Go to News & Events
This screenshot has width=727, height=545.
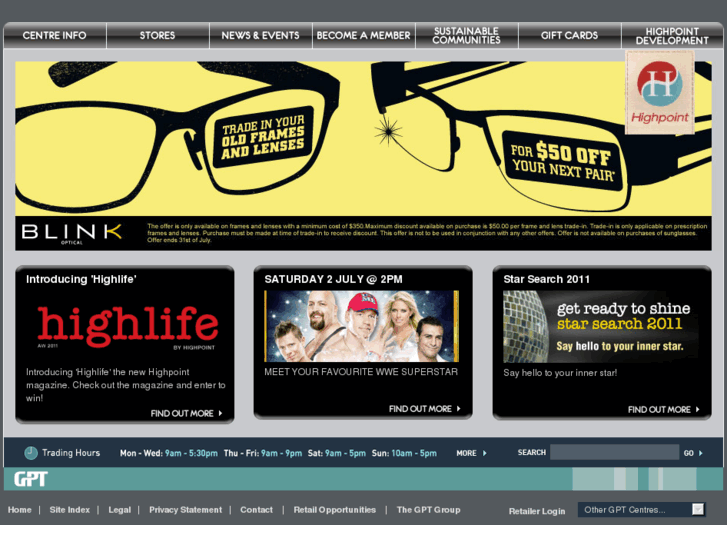(x=261, y=35)
